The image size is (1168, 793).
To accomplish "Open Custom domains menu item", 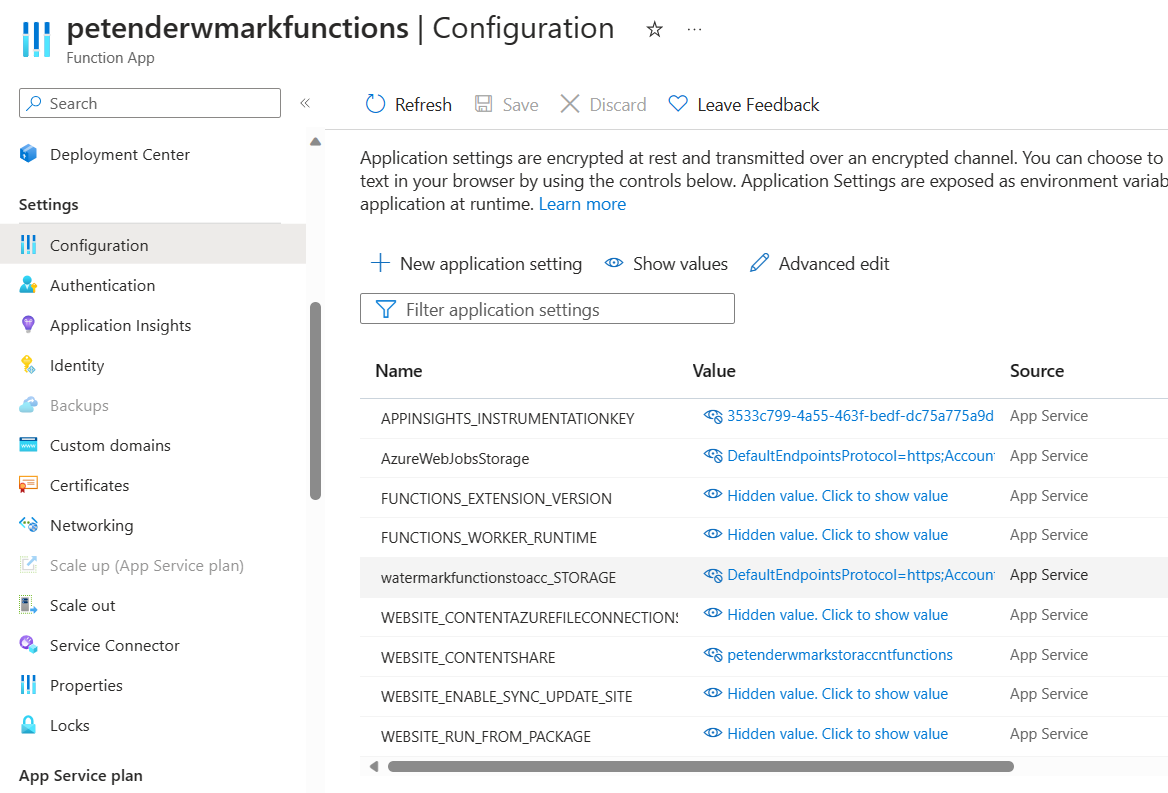I will click(x=110, y=445).
